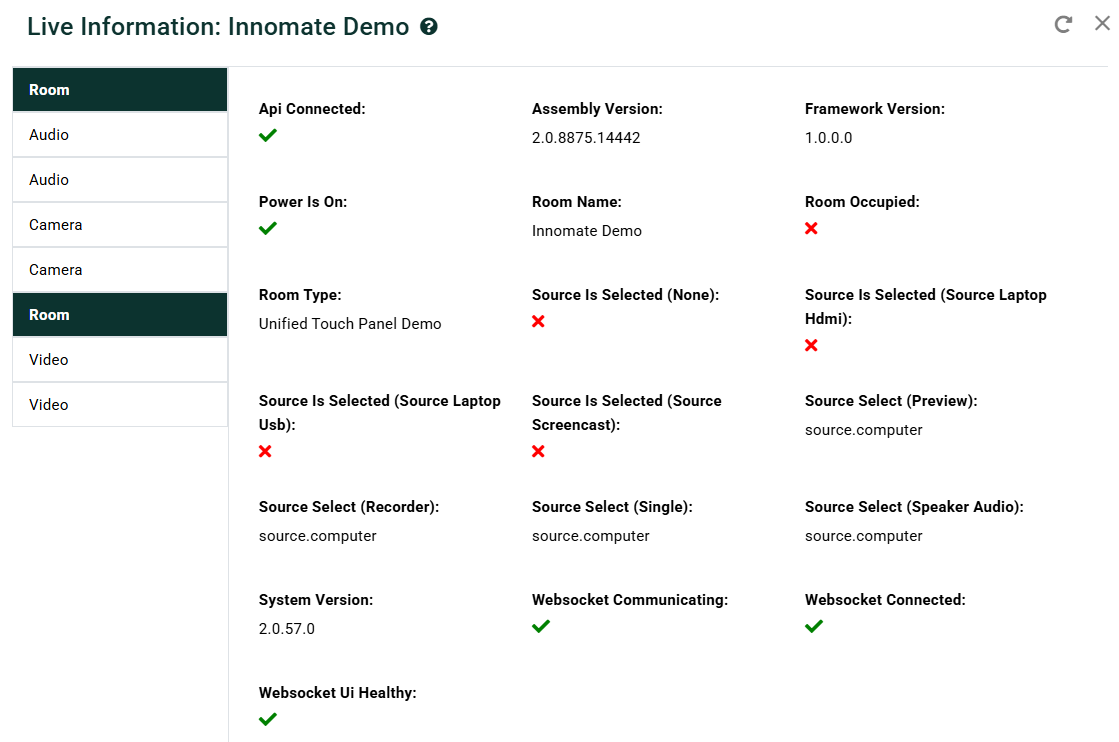The width and height of the screenshot is (1119, 742).
Task: Click checkmark under Websocket Ui Healthy
Action: pos(268,719)
